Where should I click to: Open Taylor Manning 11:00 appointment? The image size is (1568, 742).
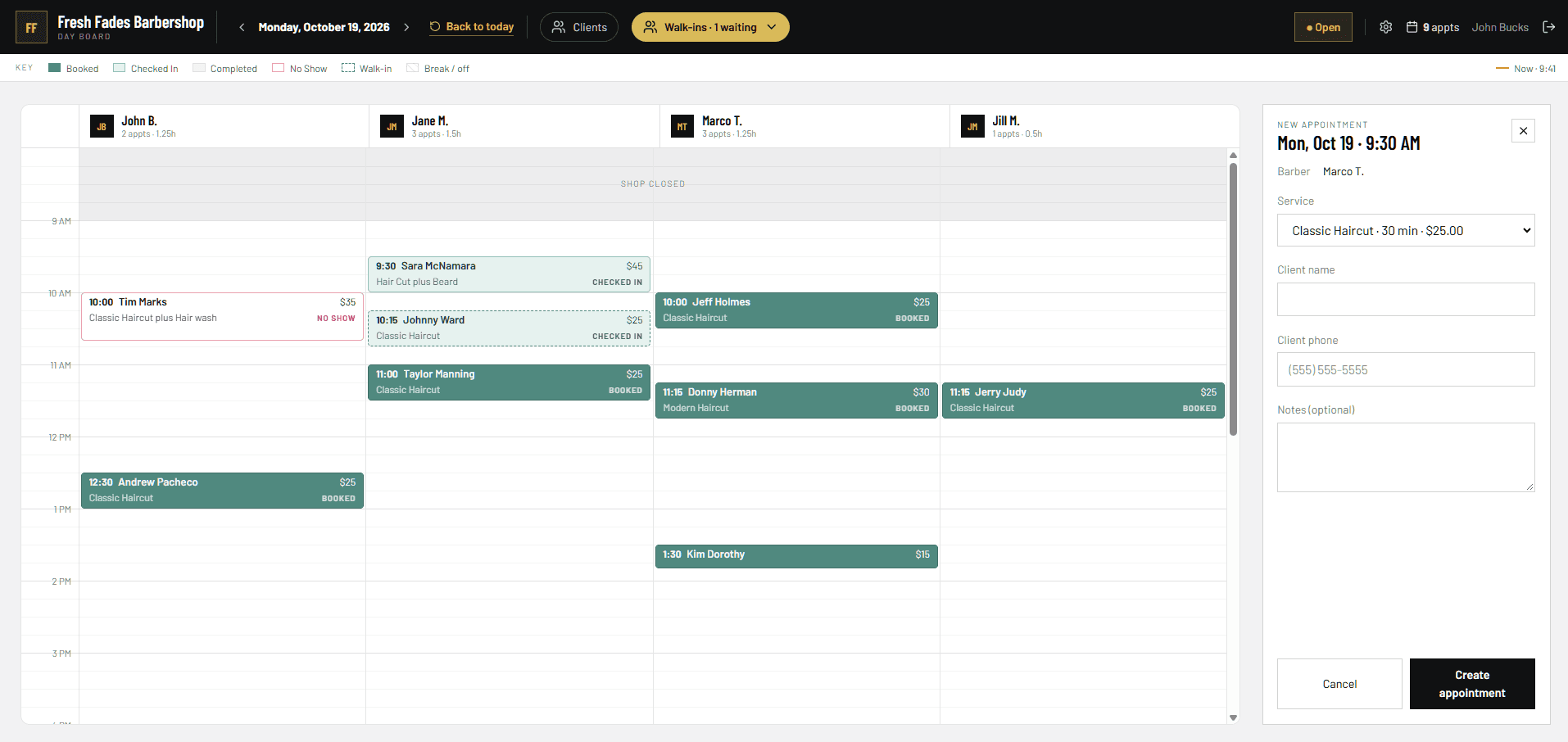click(x=509, y=382)
